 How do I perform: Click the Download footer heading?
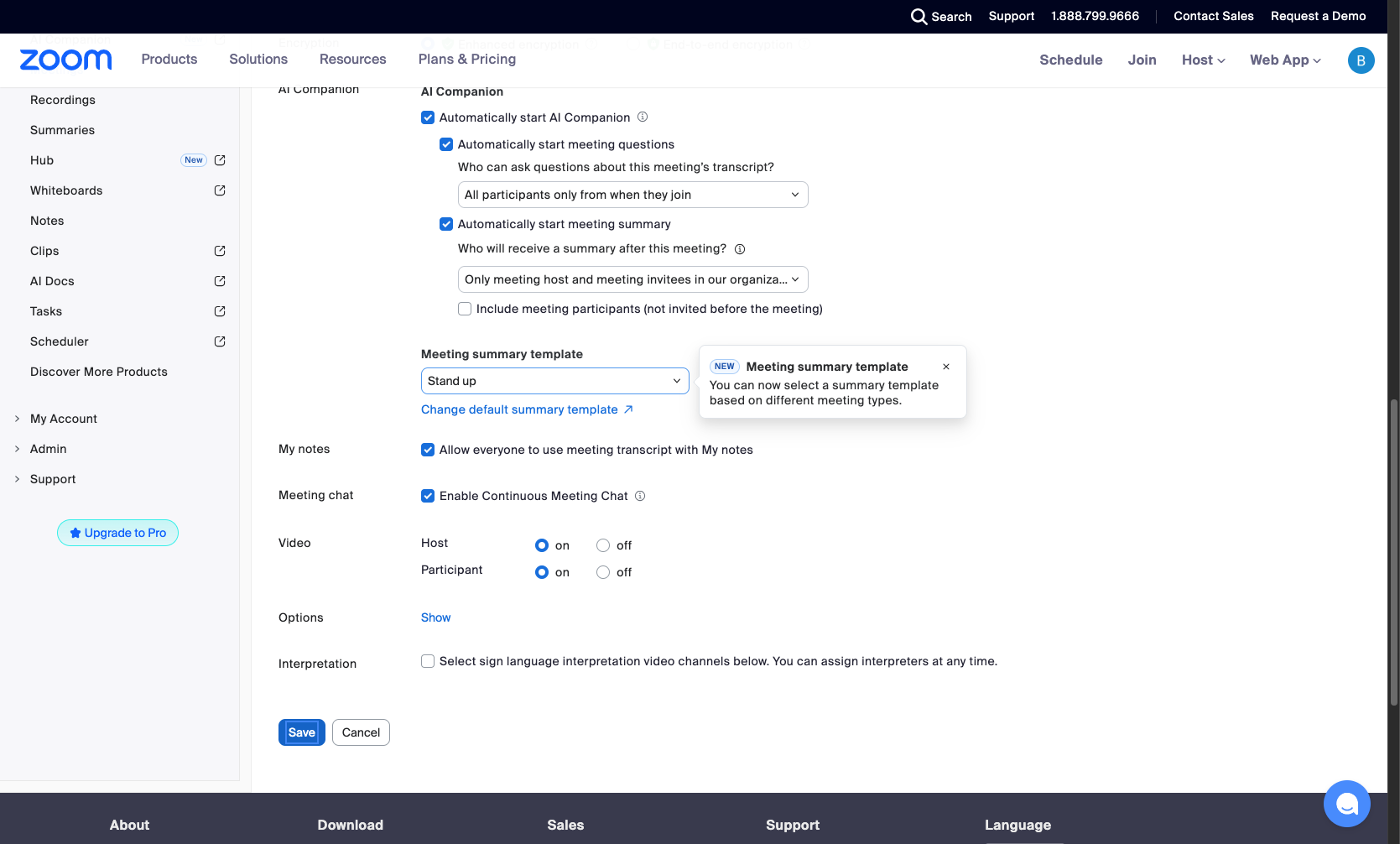pos(351,825)
